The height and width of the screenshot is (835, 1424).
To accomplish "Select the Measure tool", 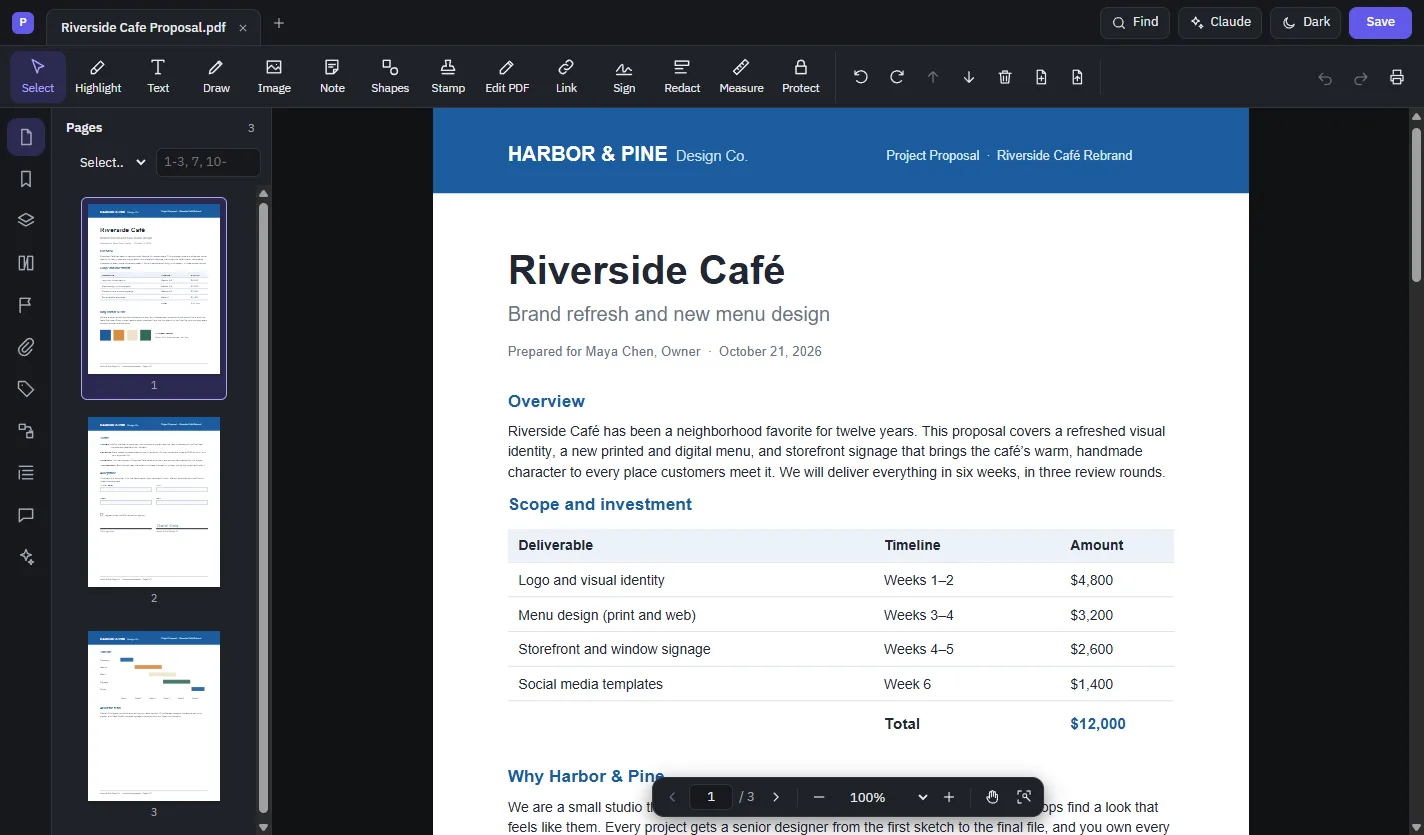I will coord(741,77).
